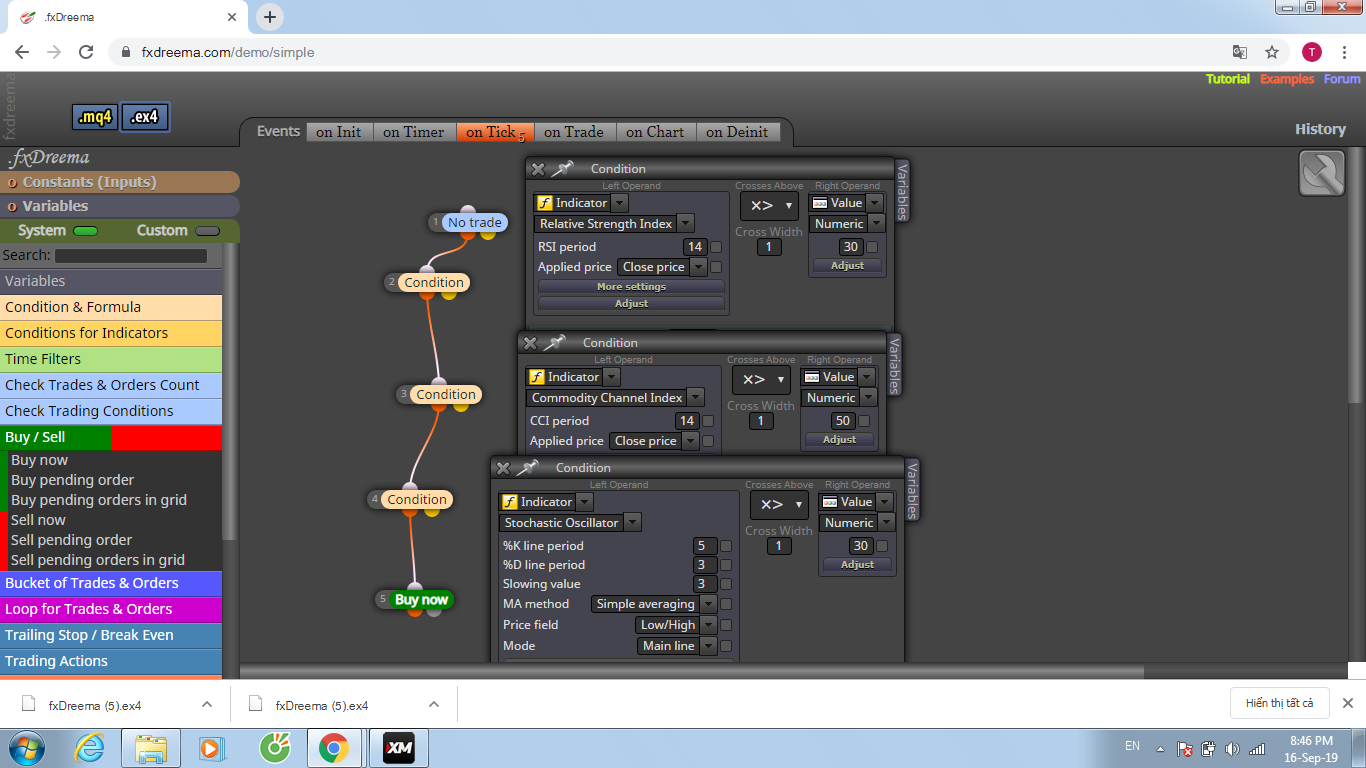Open Chrome profile avatar T
Image resolution: width=1366 pixels, height=768 pixels.
tap(1311, 52)
